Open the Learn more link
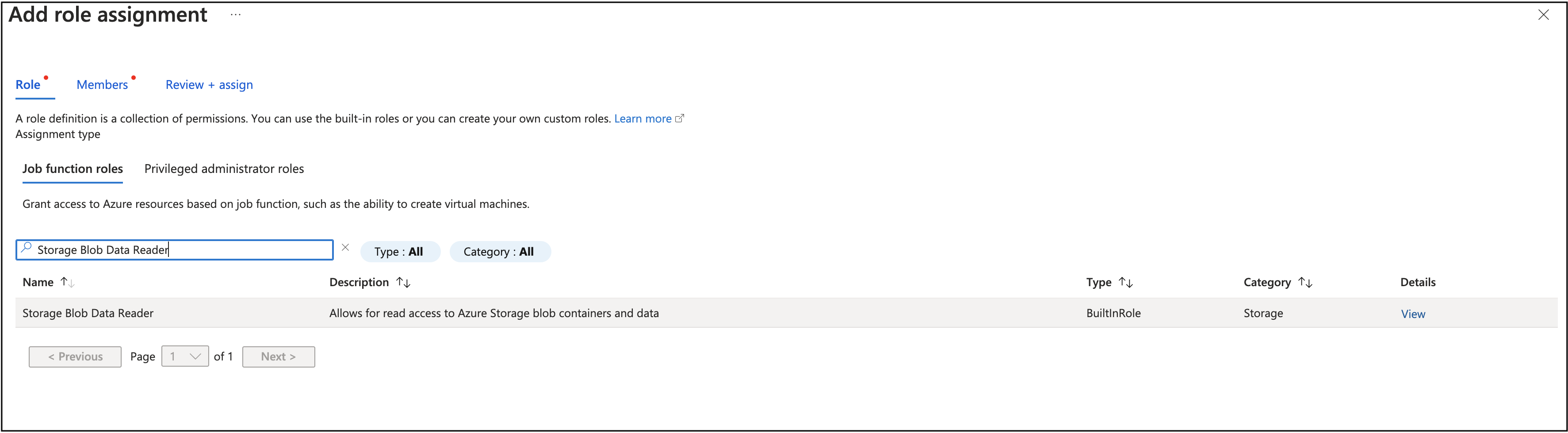This screenshot has width=1568, height=433. coord(643,118)
